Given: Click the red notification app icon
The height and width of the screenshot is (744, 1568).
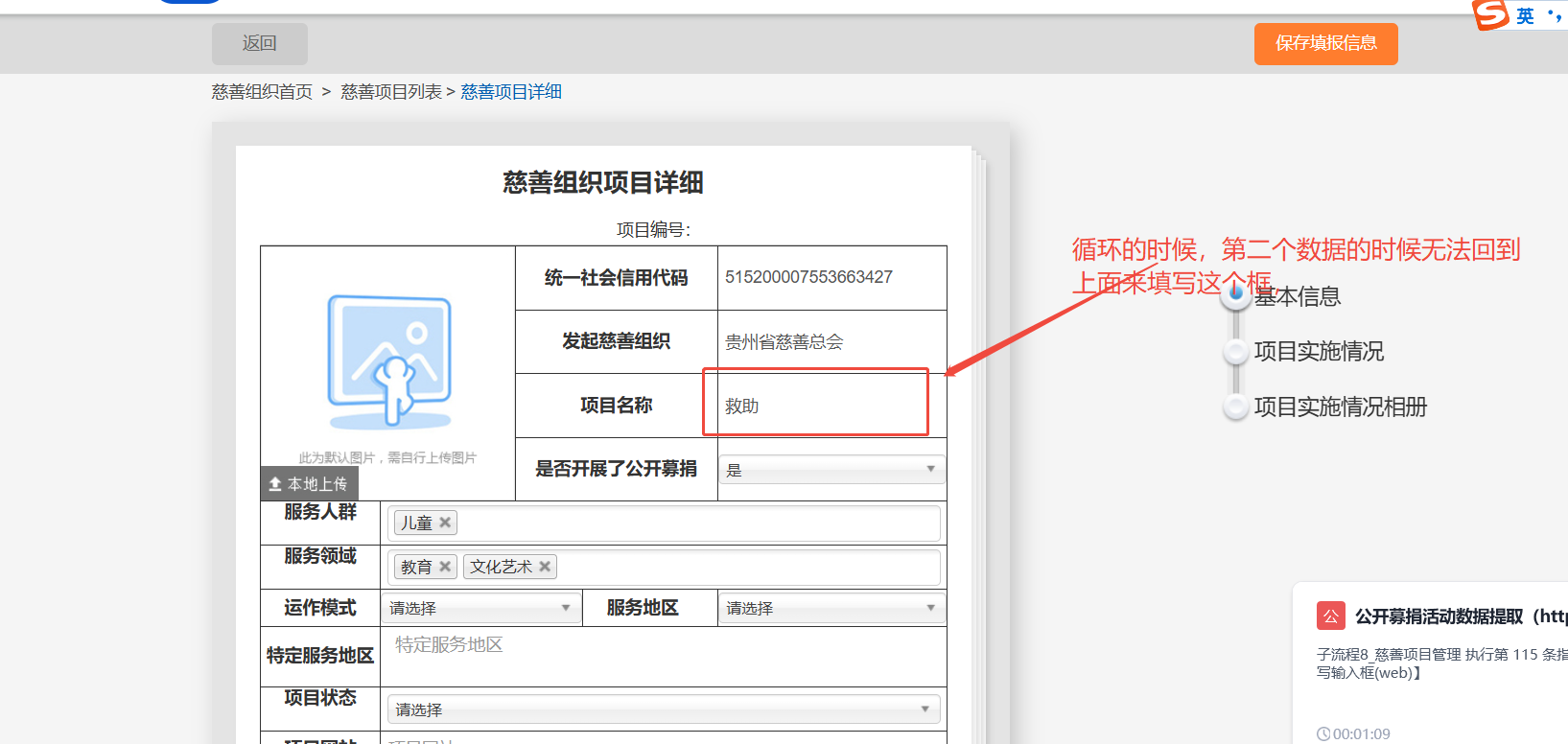Looking at the screenshot, I should point(1331,616).
